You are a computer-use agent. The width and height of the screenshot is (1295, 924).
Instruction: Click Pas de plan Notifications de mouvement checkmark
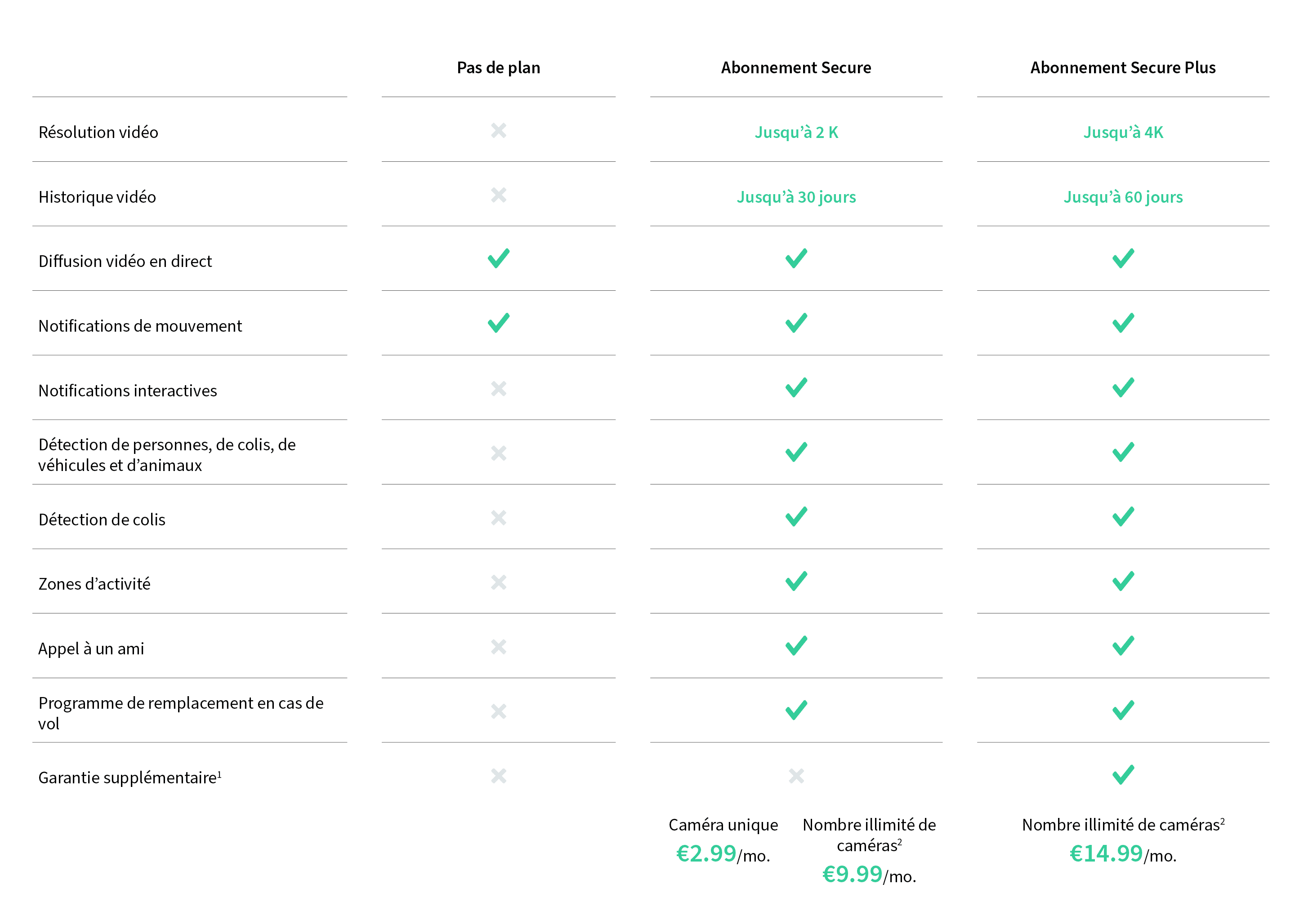tap(498, 323)
